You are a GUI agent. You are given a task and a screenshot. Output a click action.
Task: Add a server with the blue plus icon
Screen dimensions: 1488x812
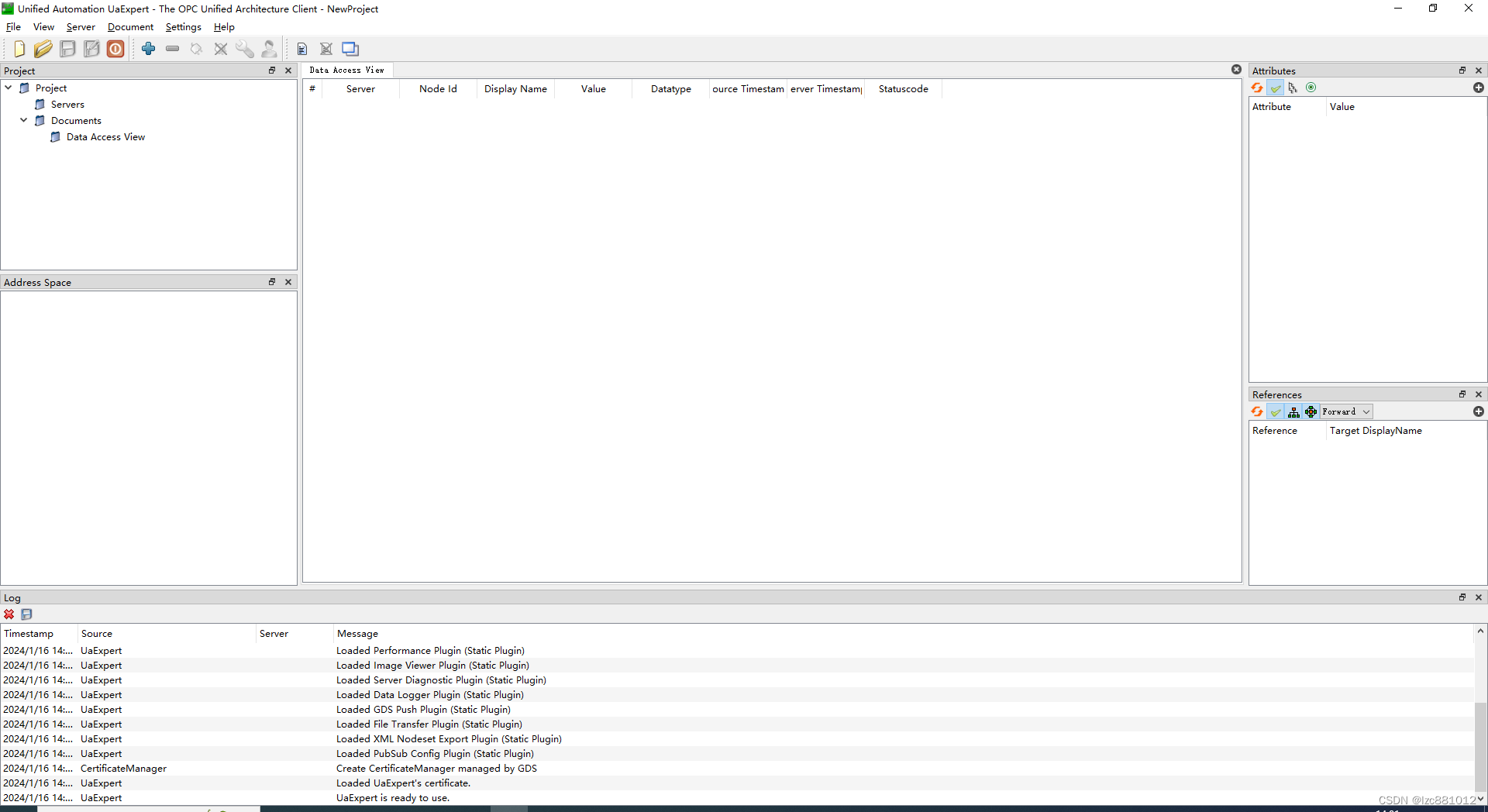click(148, 49)
